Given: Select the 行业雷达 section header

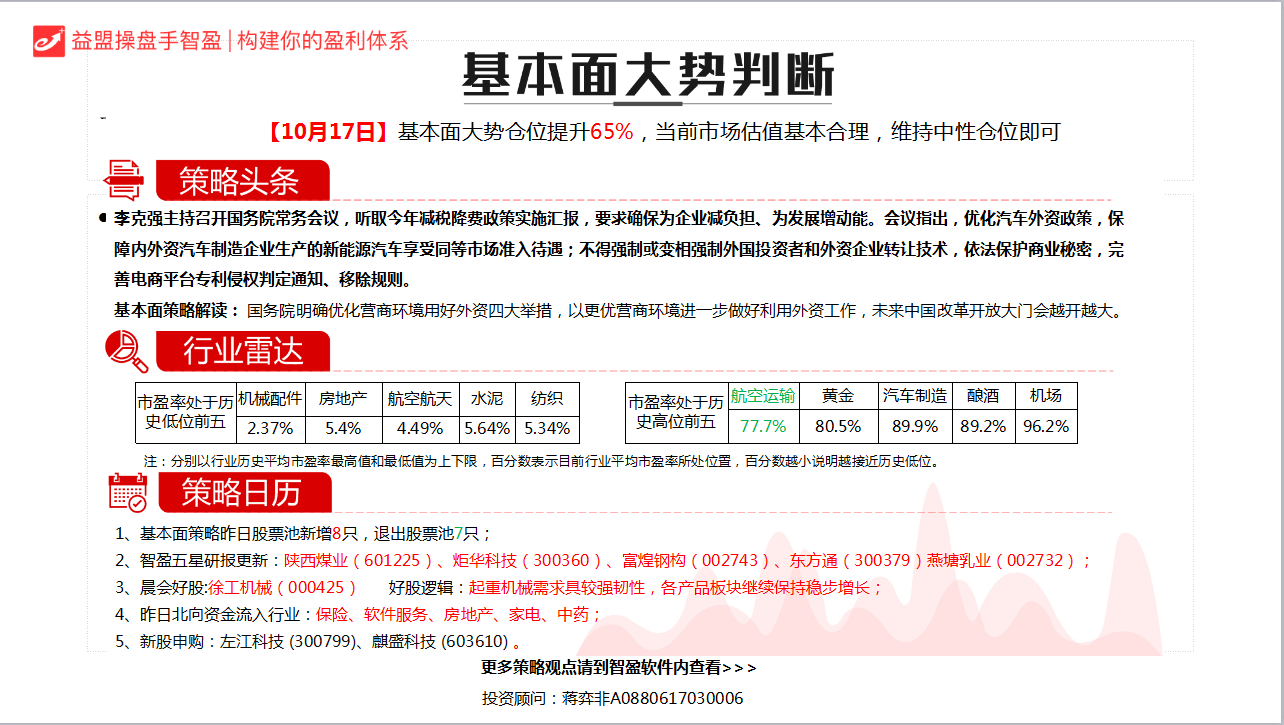Looking at the screenshot, I should (241, 351).
